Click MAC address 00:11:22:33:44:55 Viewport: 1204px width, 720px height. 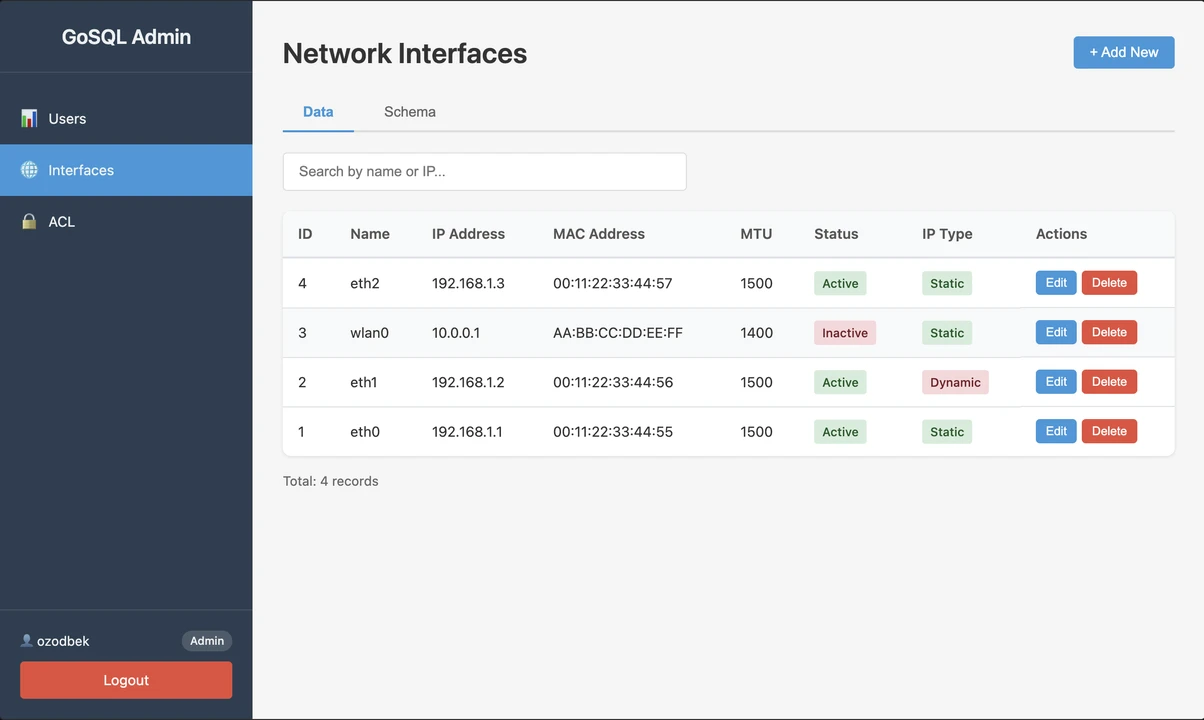[x=613, y=432]
